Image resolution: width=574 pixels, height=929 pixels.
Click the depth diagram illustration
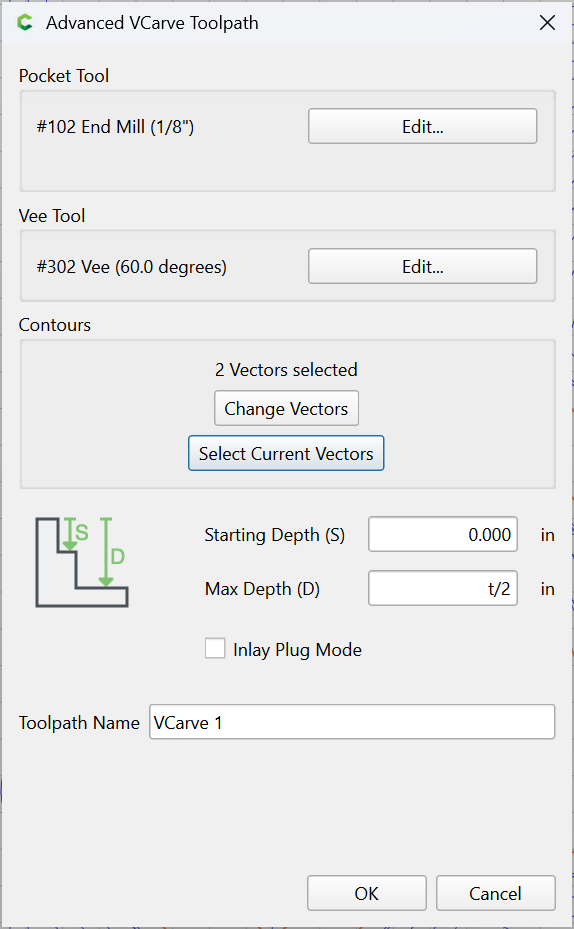point(82,562)
